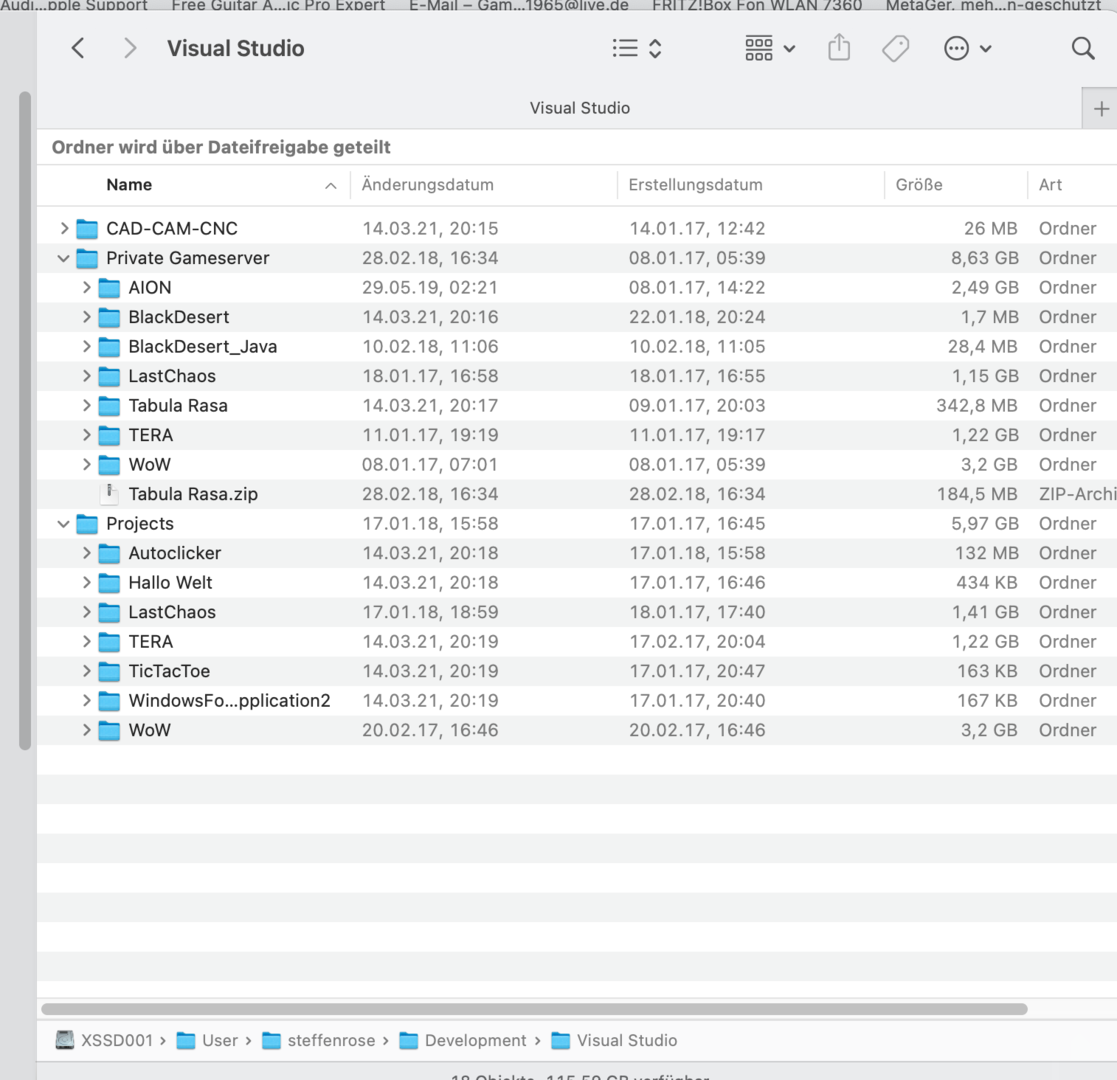
Task: Click the Tags icon in toolbar
Action: [895, 49]
